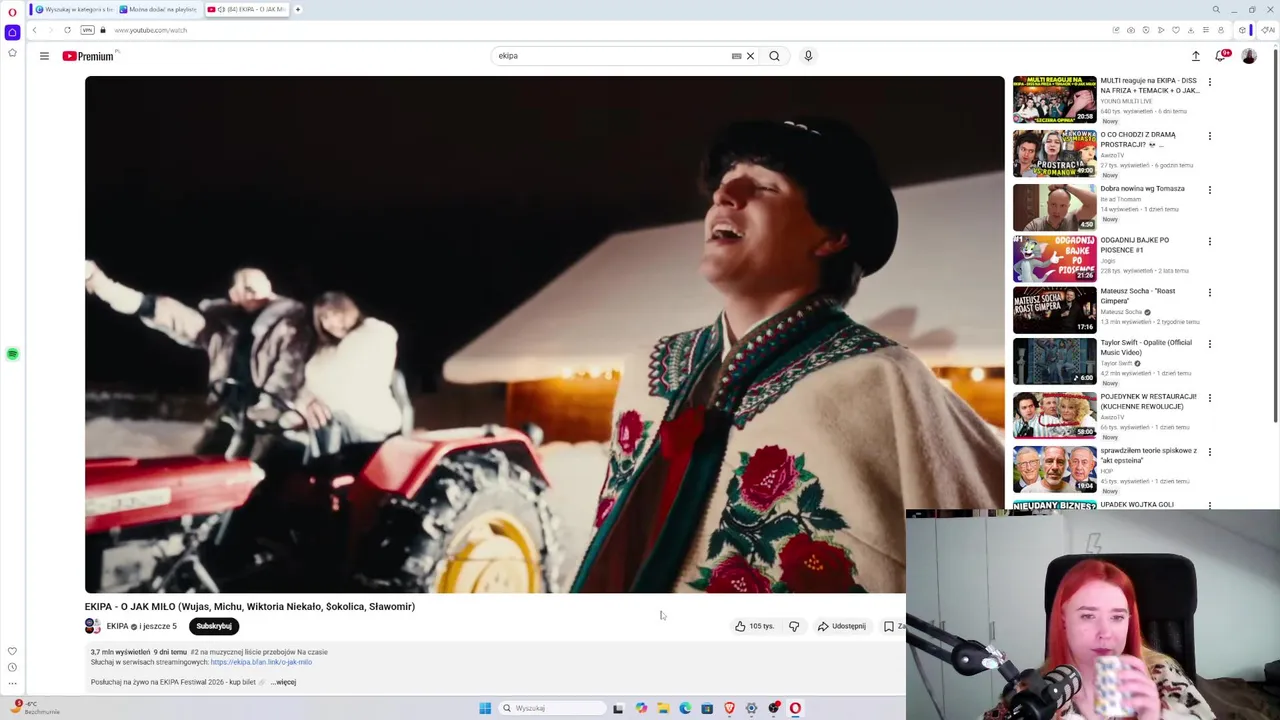
Task: Open the green messenger sidebar icon
Action: click(12, 354)
